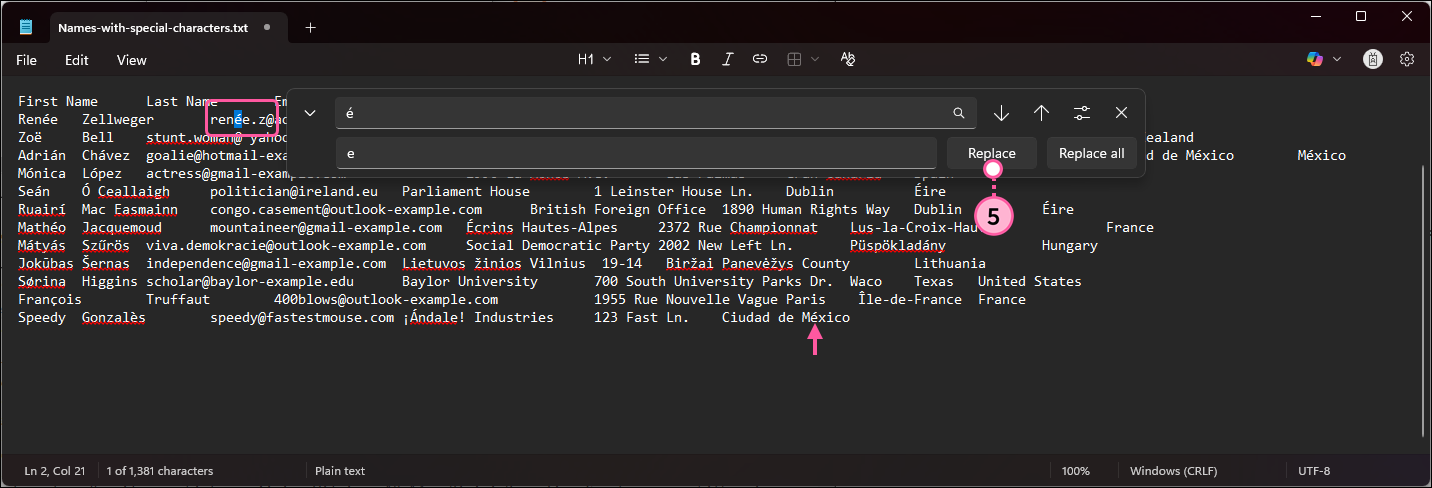Open the View menu
Image resolution: width=1432 pixels, height=488 pixels.
132,60
